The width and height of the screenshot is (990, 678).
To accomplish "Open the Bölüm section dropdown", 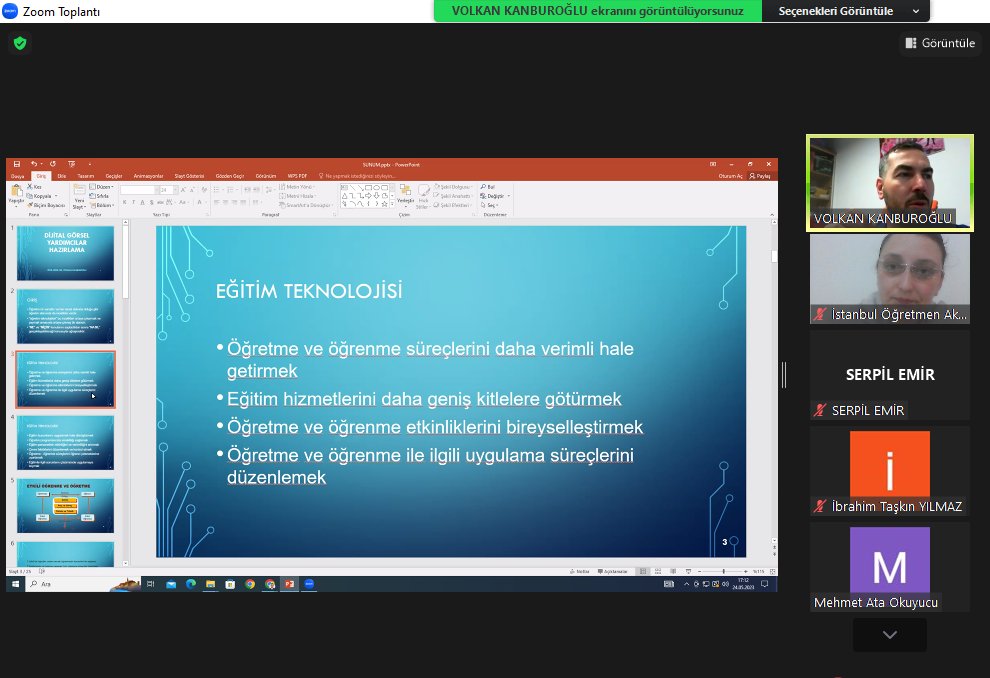I will 102,205.
